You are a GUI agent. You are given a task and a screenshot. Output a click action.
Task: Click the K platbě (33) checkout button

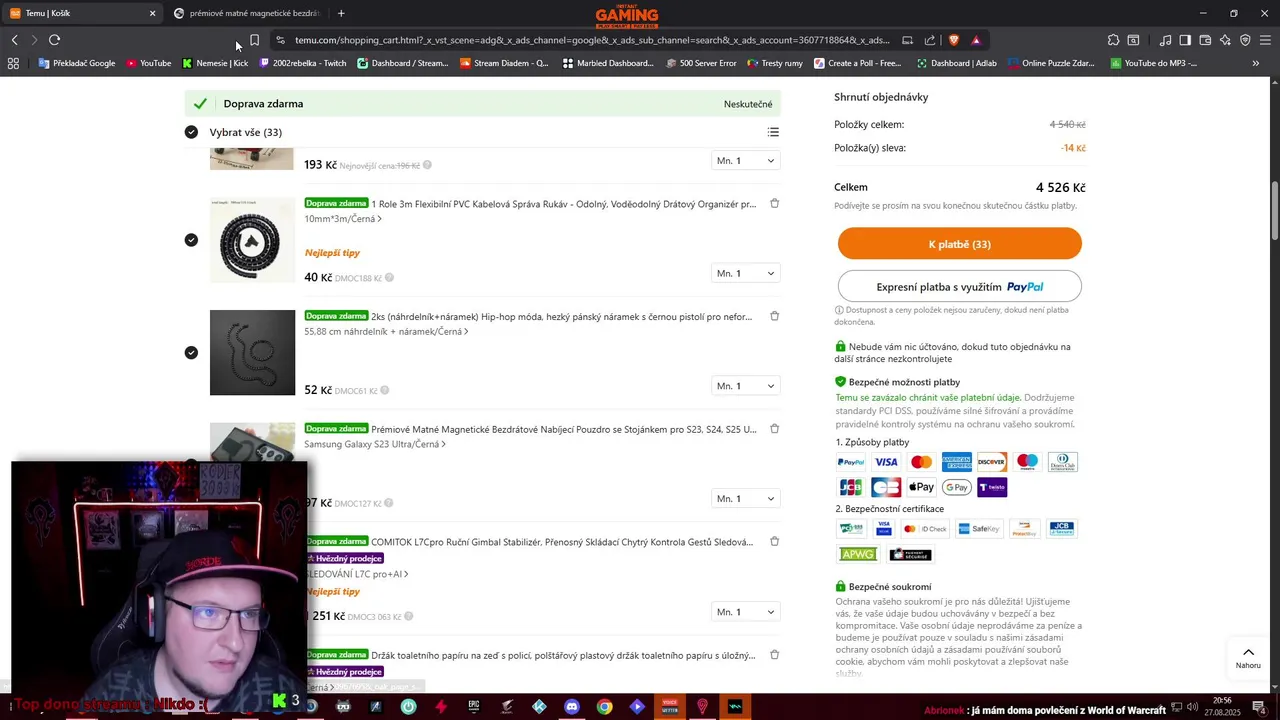[x=960, y=244]
